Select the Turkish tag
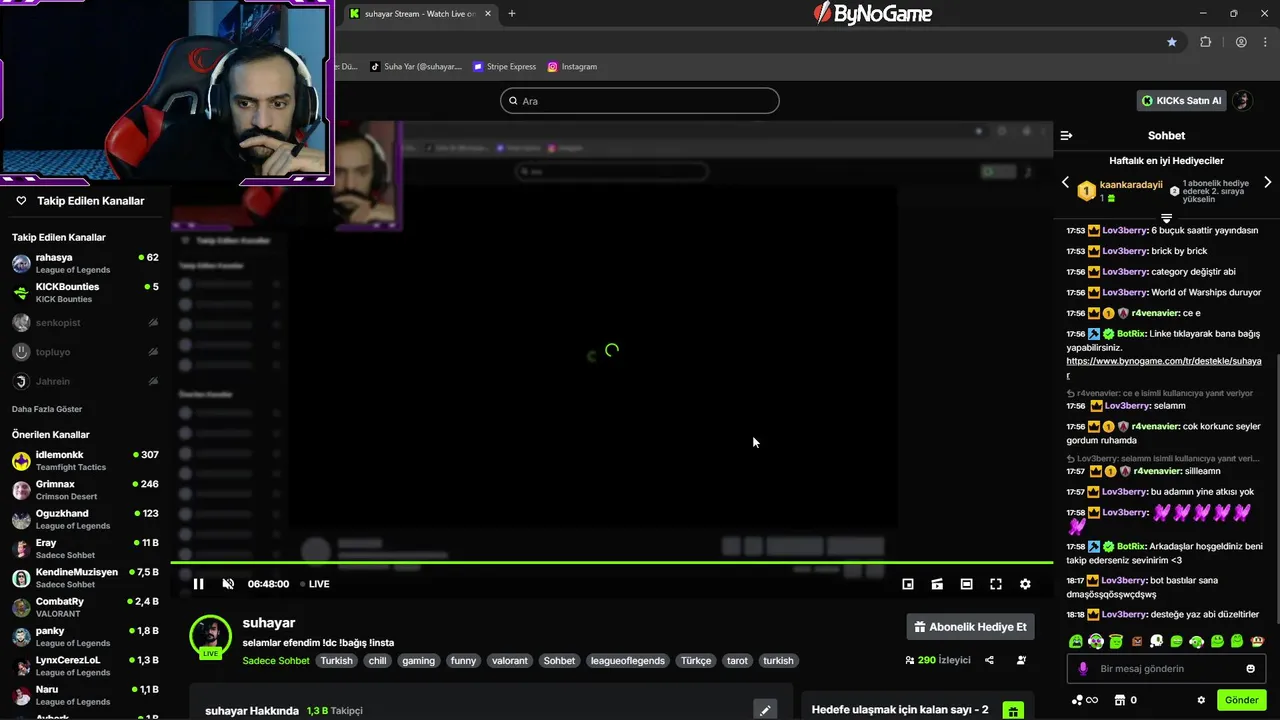 (336, 661)
